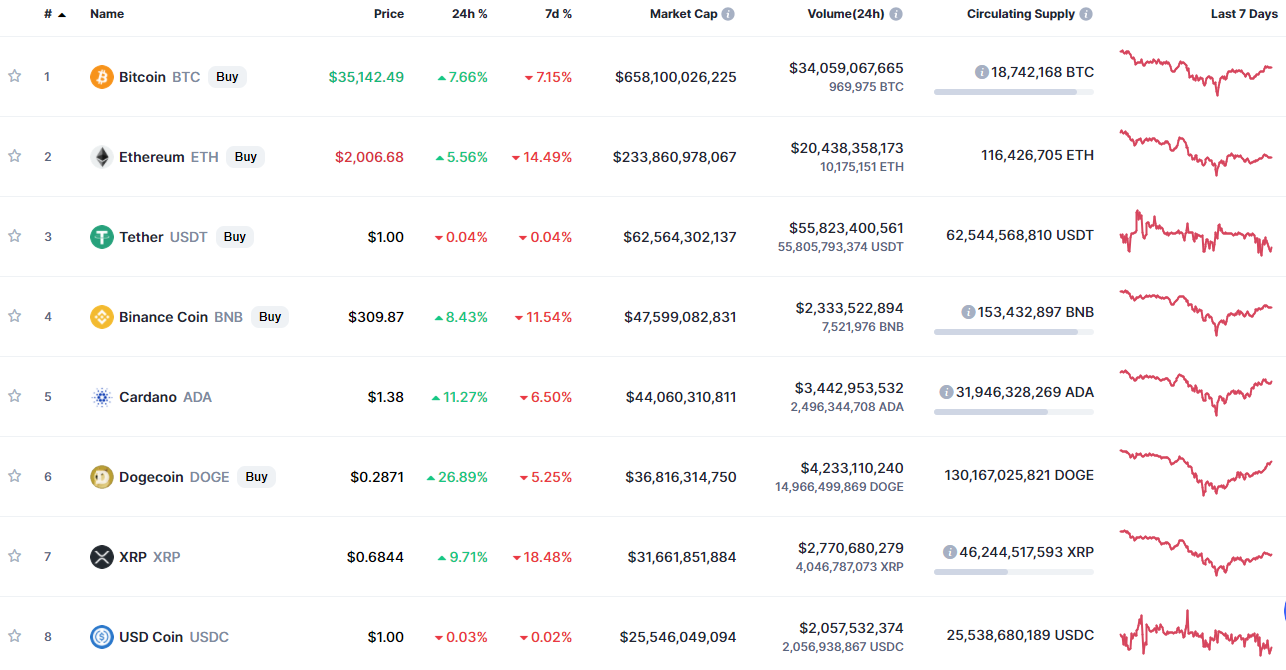Click the Dogecoin logo icon
The height and width of the screenshot is (670, 1286).
102,477
